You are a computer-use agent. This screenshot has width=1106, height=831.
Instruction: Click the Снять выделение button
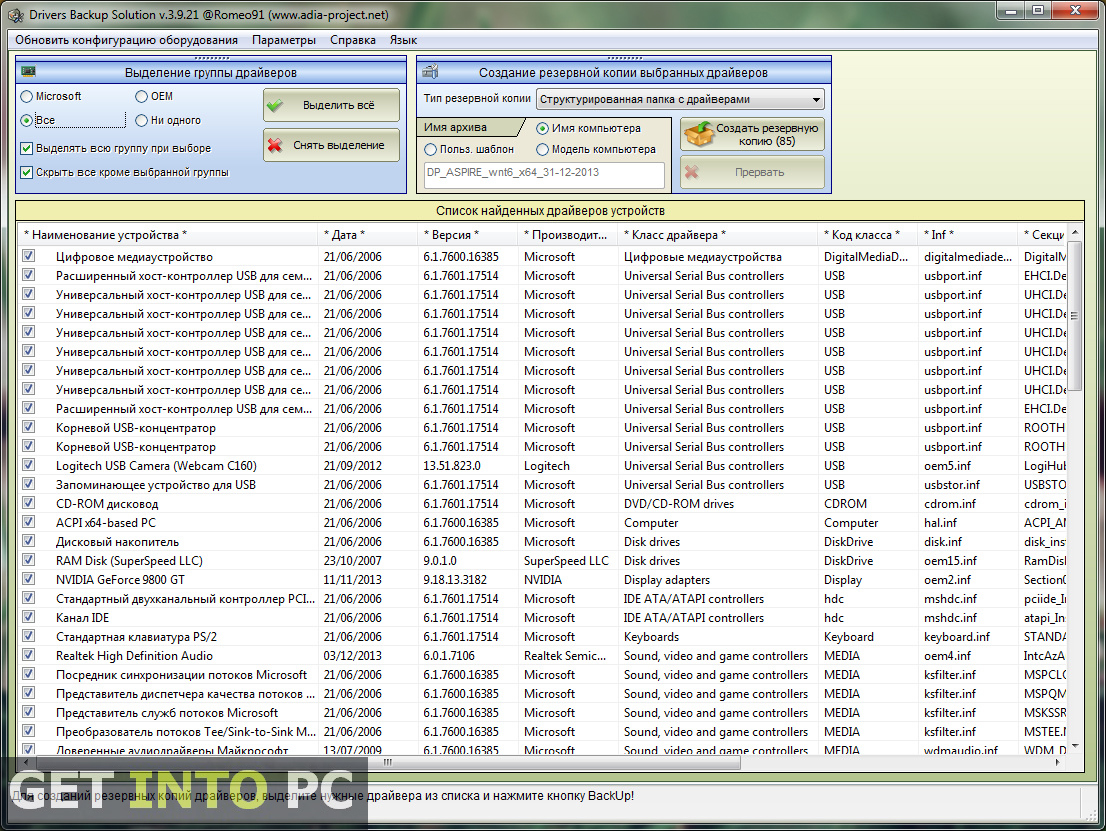332,145
